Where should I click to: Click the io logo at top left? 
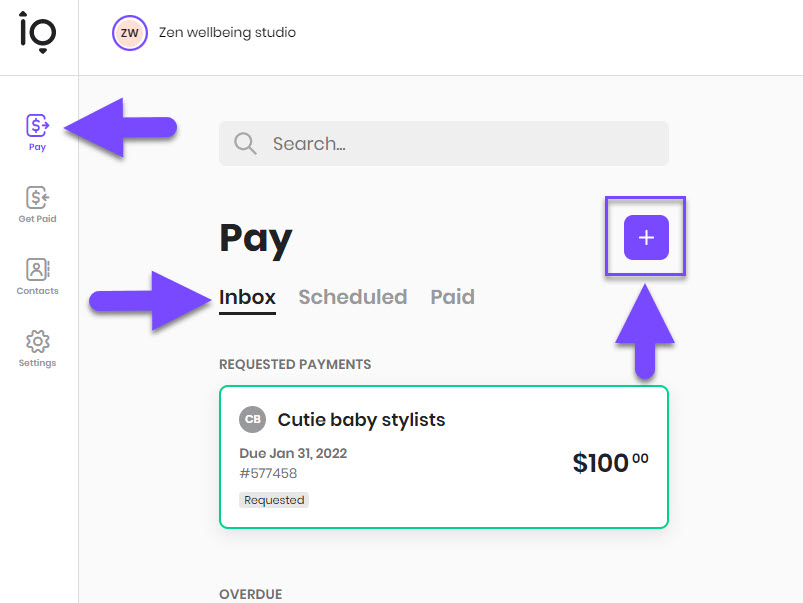pyautogui.click(x=37, y=30)
